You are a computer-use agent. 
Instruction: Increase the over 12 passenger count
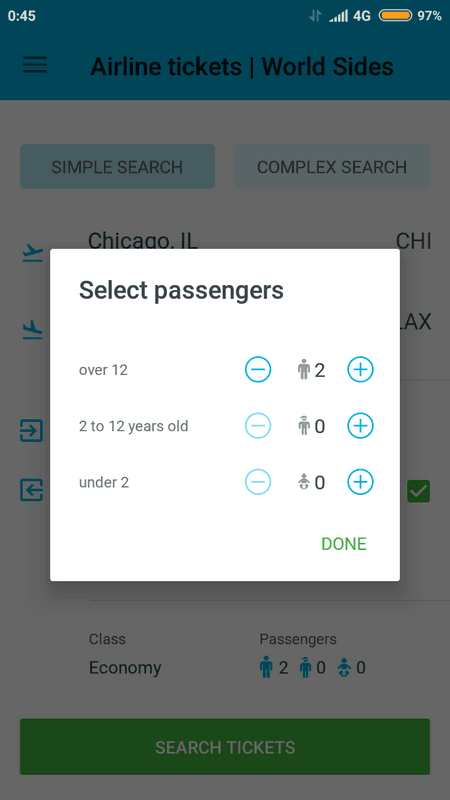(x=360, y=369)
